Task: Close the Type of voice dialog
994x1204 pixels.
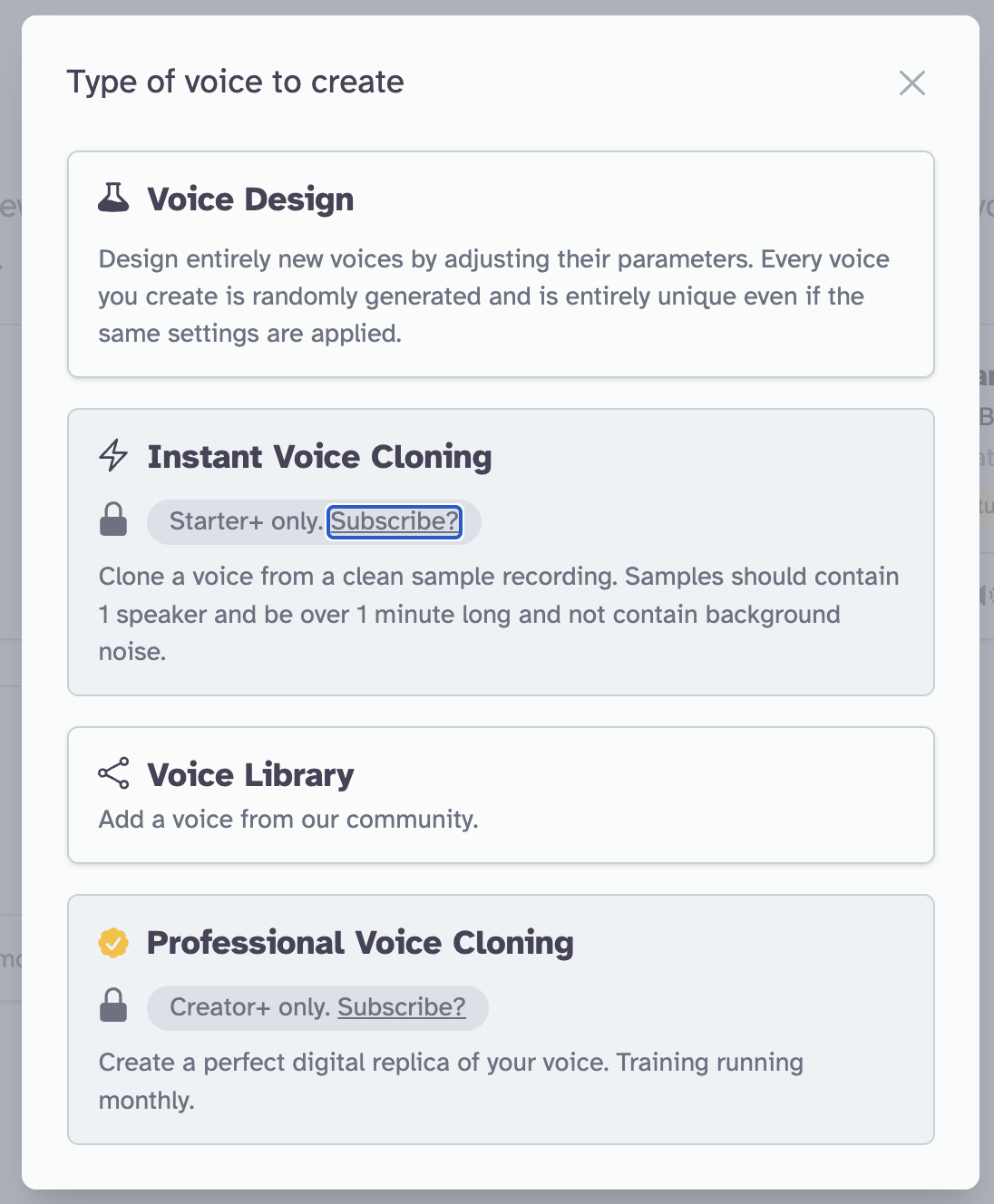Action: pos(912,83)
